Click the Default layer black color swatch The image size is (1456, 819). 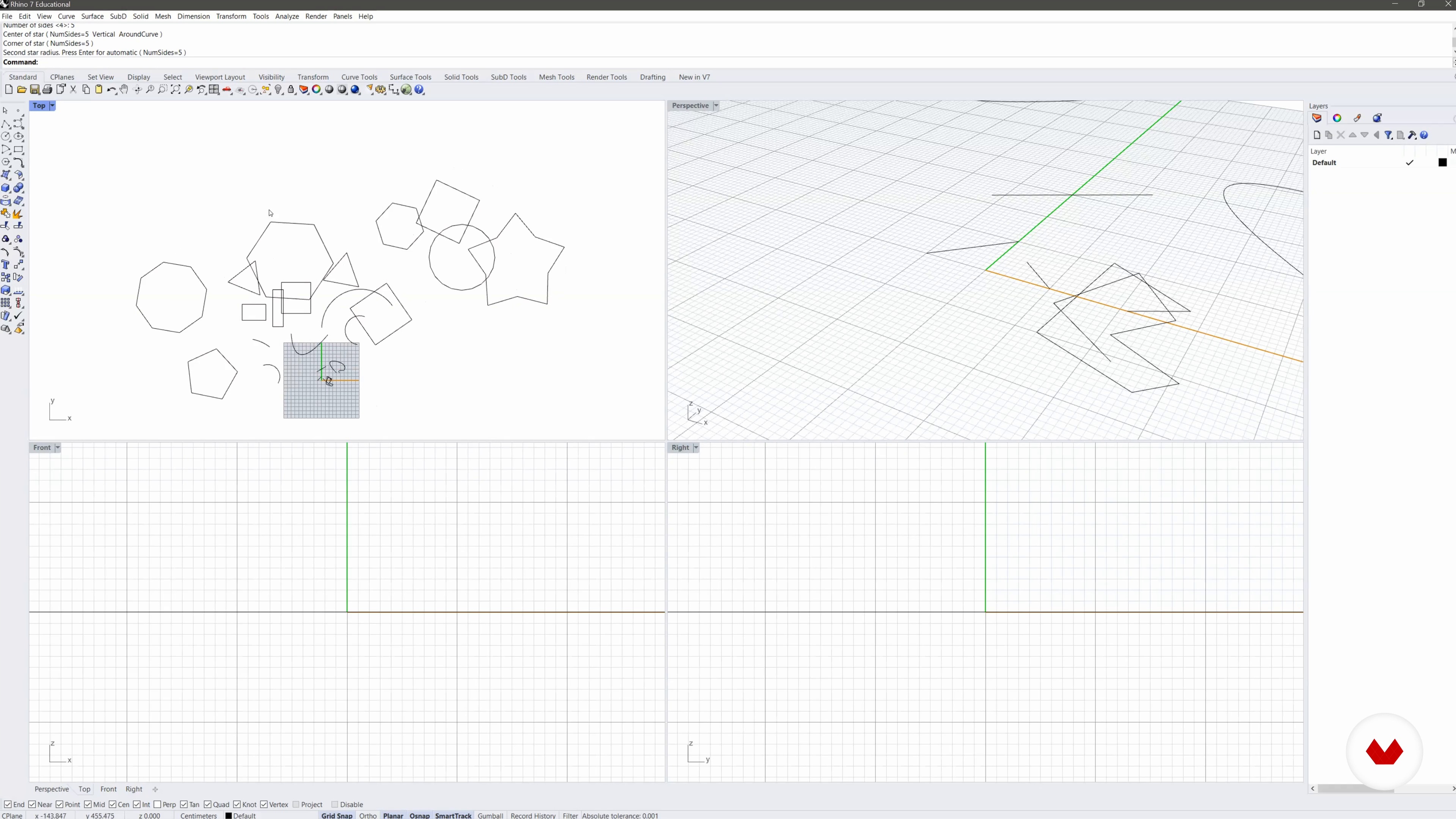coord(1442,163)
